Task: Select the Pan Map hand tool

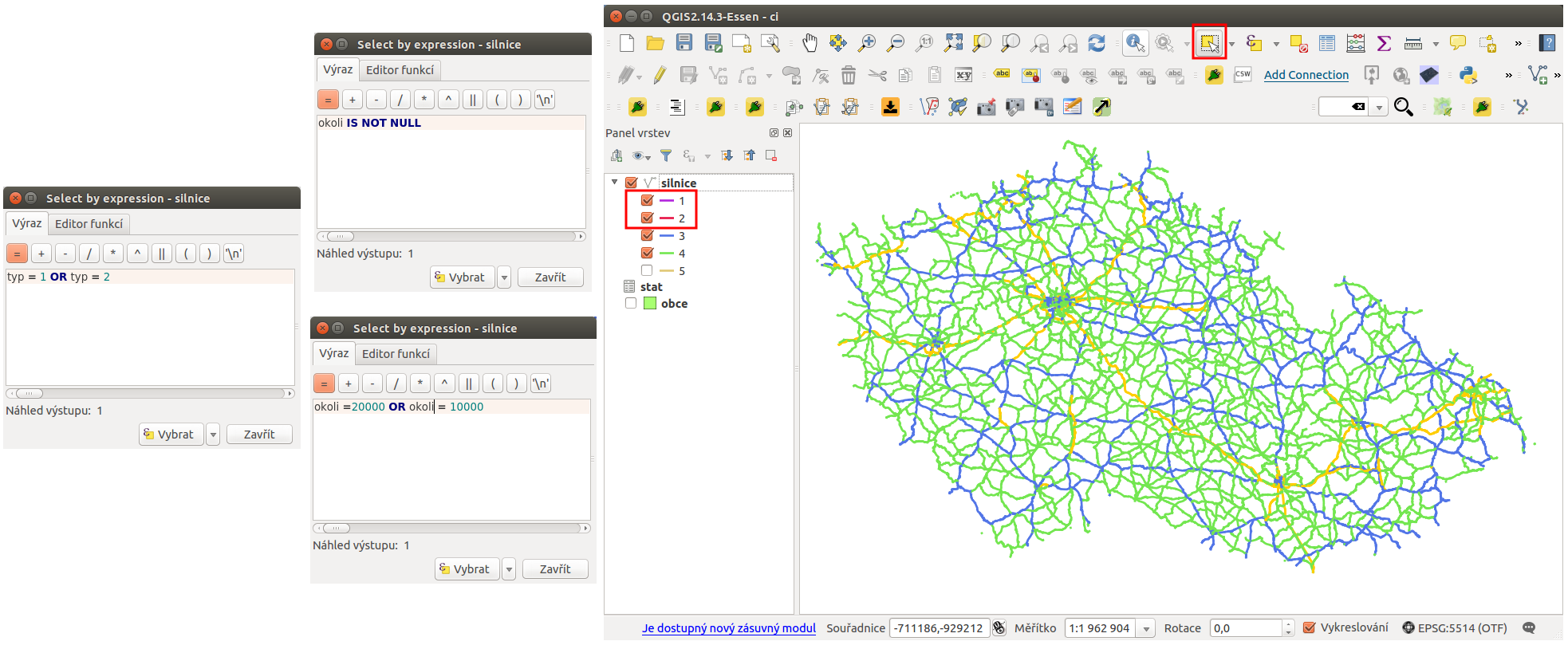Action: click(x=810, y=43)
